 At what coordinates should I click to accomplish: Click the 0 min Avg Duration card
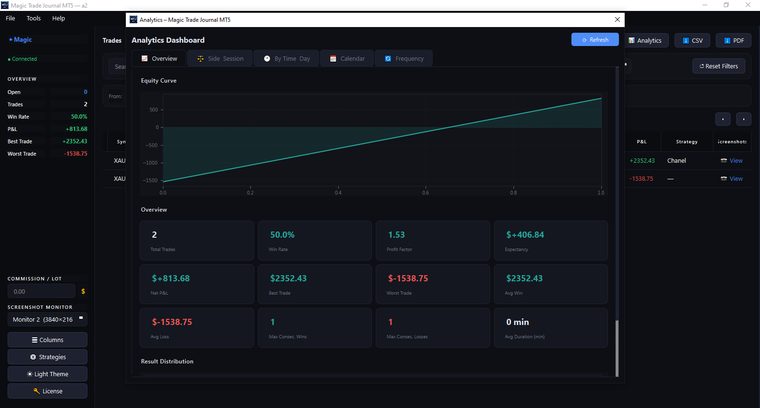click(551, 328)
